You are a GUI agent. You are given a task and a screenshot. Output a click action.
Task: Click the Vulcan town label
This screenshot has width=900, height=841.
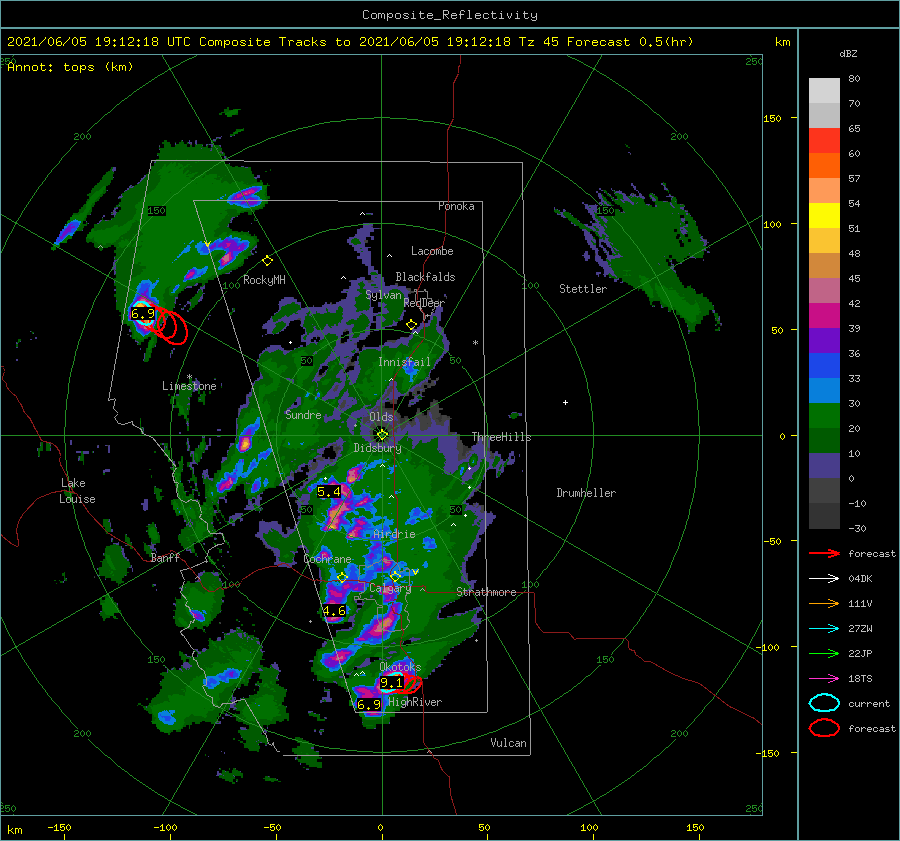[508, 743]
